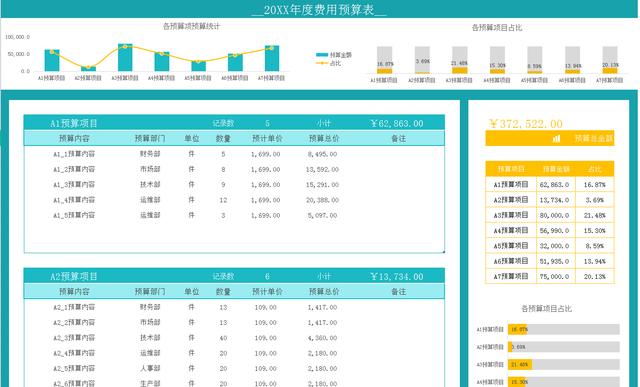This screenshot has height=387, width=640.
Task: Select 技术部 in the A1_3 row
Action: click(x=150, y=185)
